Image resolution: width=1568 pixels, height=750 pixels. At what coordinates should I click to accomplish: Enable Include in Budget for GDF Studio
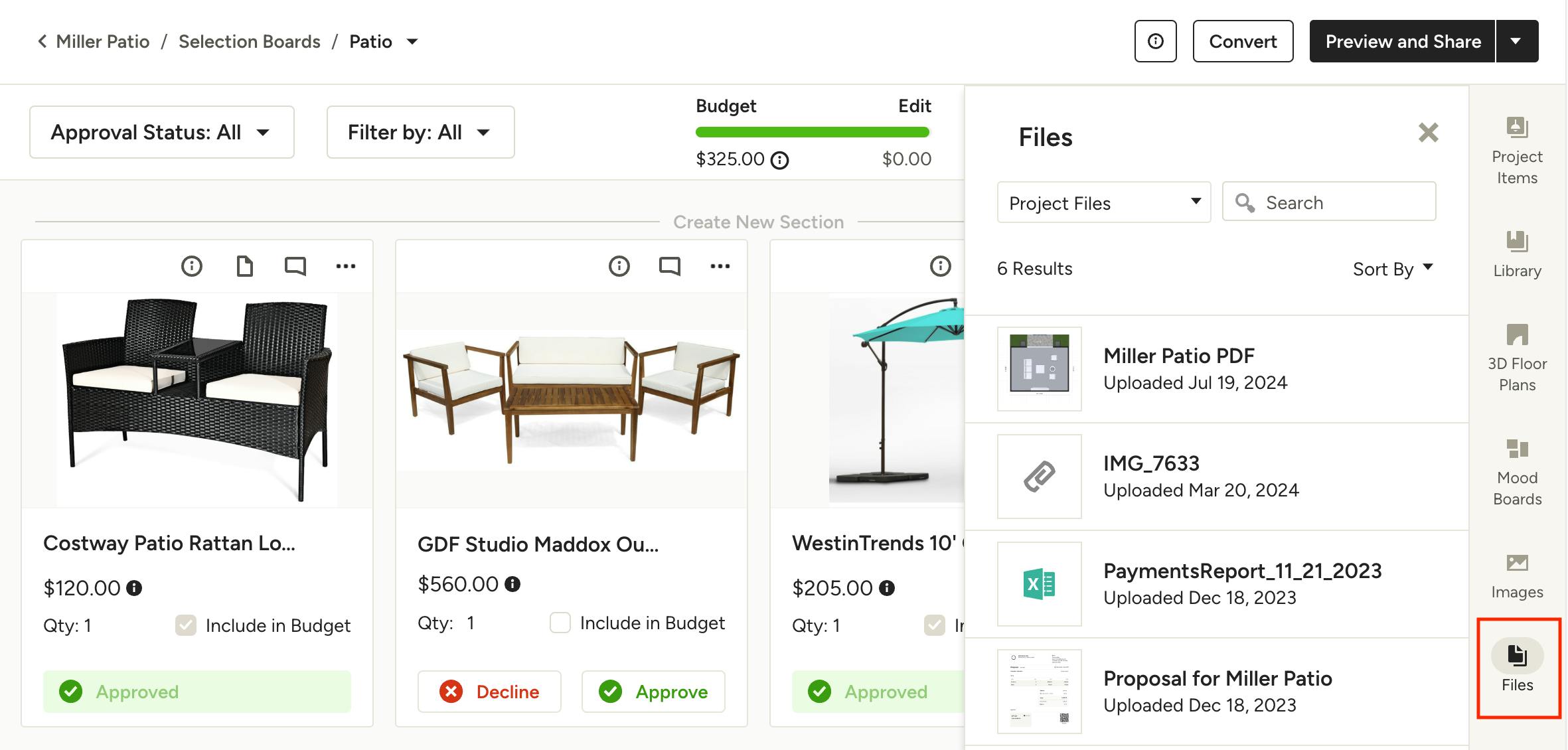pos(560,623)
